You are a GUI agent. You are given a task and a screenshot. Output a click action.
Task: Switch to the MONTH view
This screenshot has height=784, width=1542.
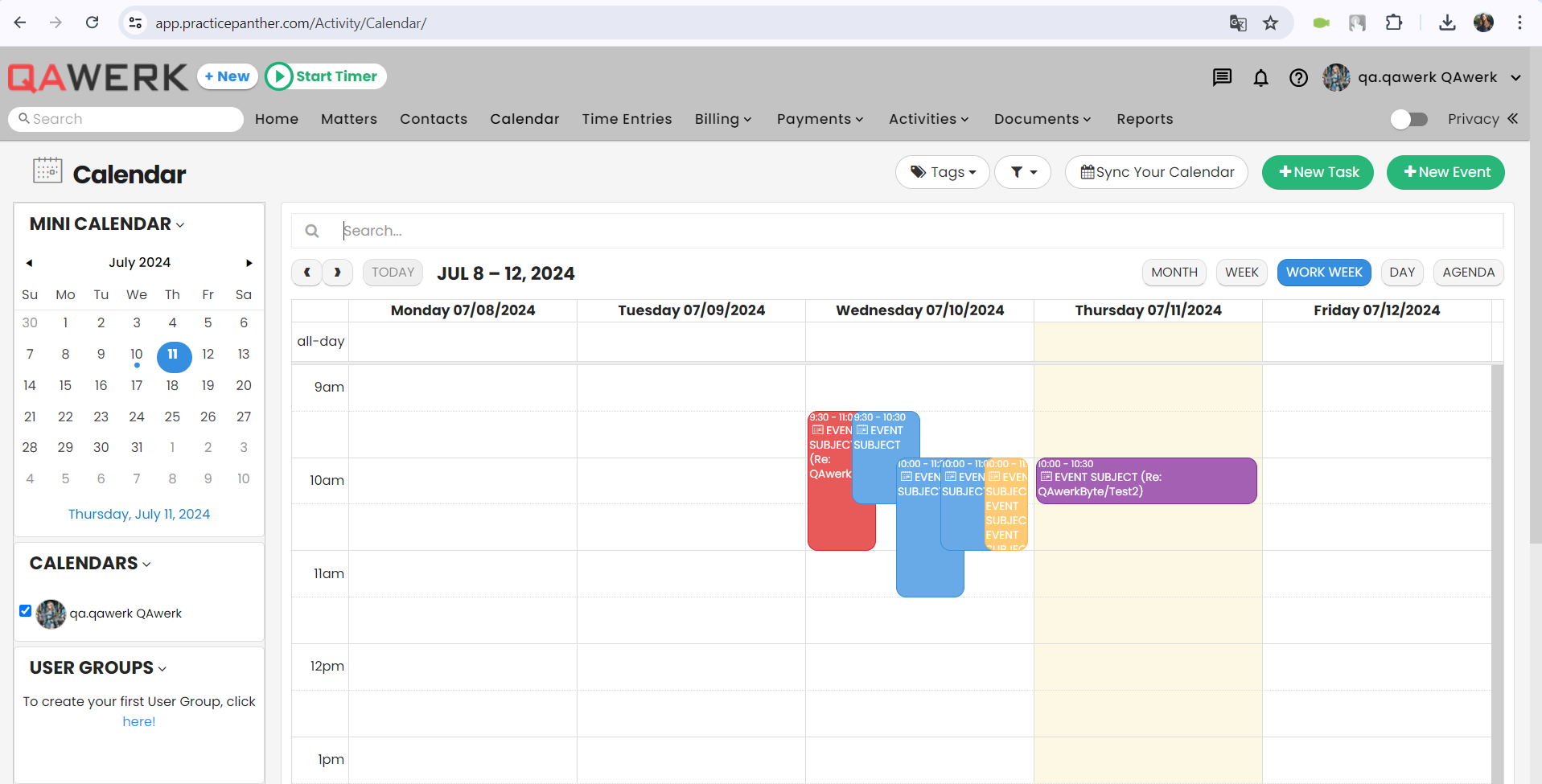(x=1174, y=273)
